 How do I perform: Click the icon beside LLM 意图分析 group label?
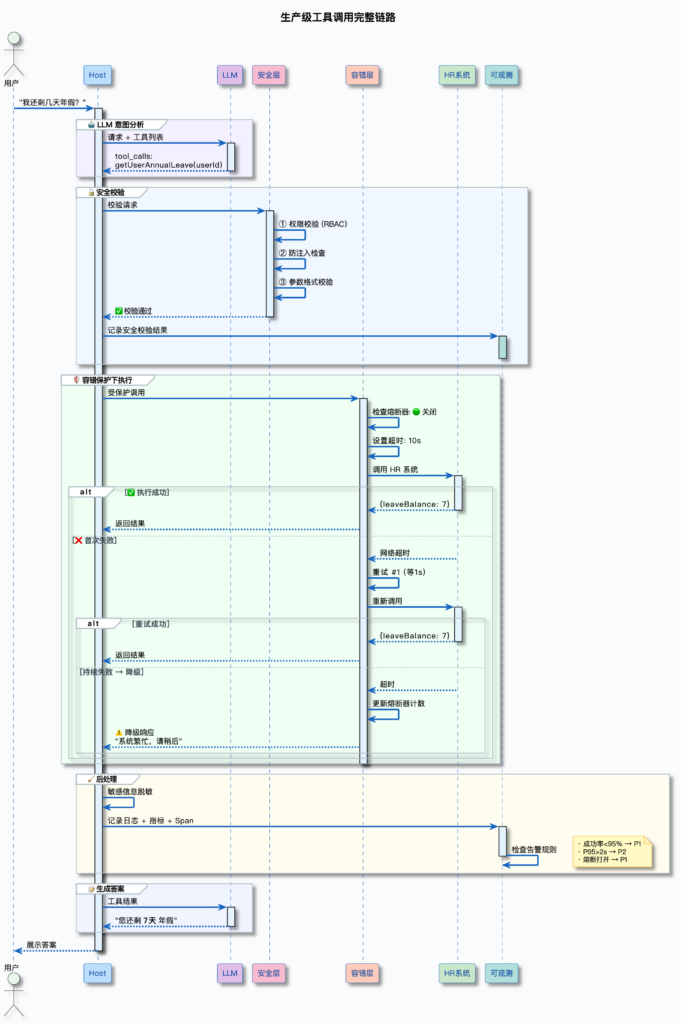click(x=91, y=124)
